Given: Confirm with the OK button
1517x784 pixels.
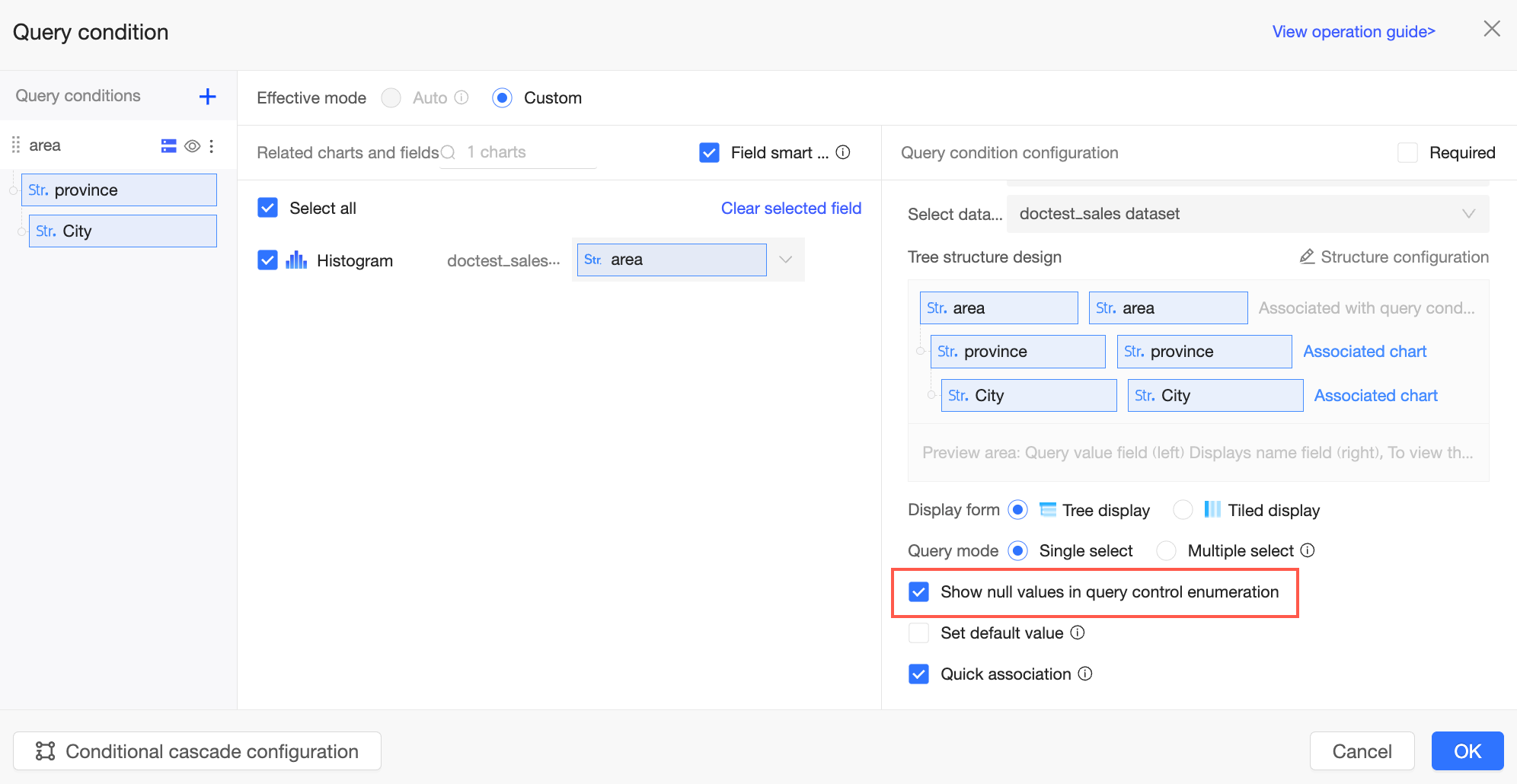Looking at the screenshot, I should tap(1467, 751).
